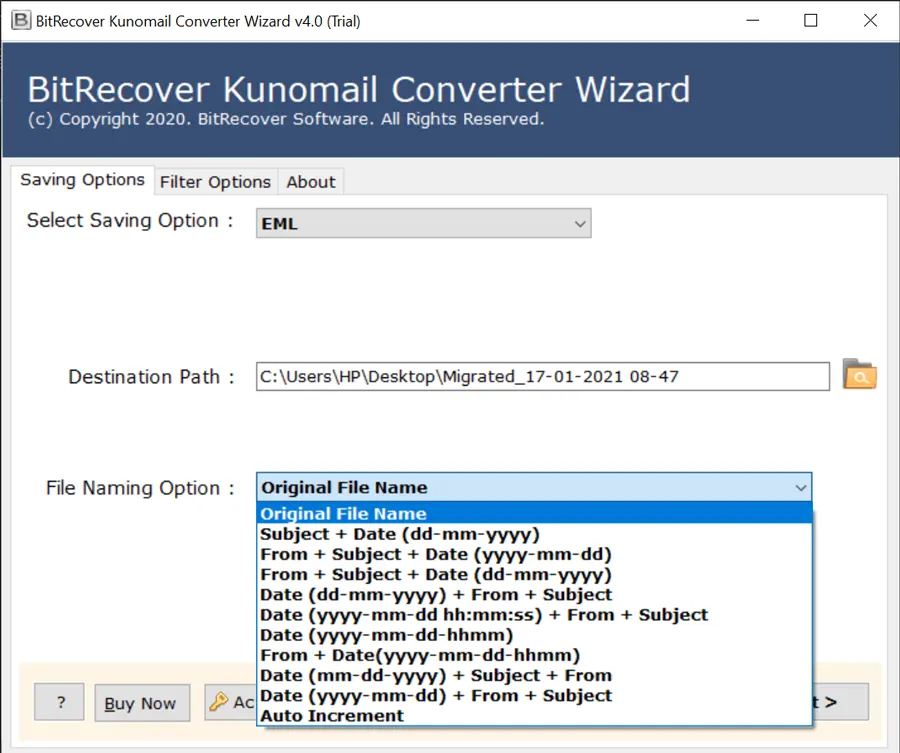This screenshot has width=900, height=753.
Task: Maximize the Converter Wizard window
Action: [x=810, y=21]
